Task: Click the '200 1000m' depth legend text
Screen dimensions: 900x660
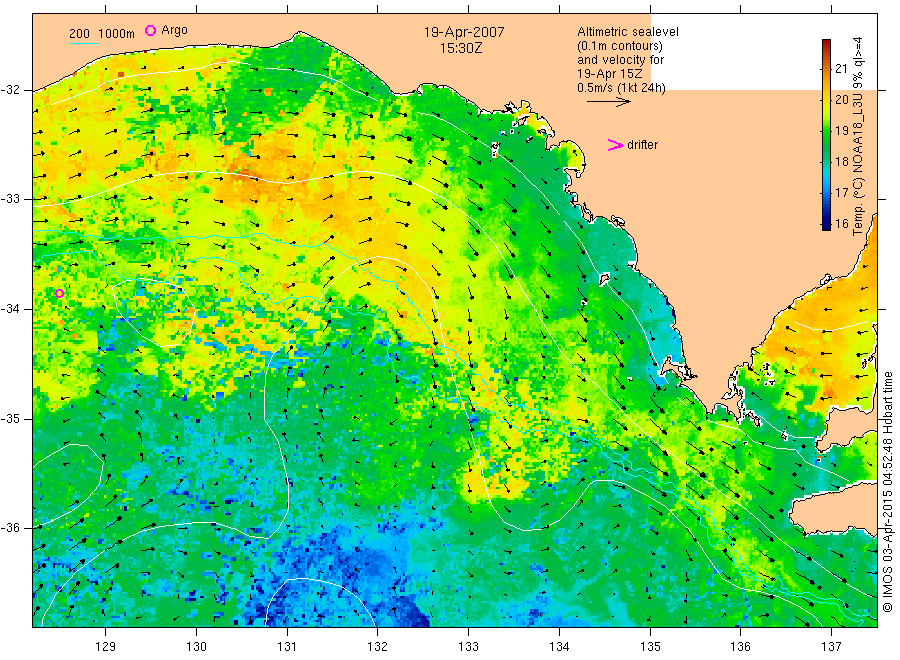Action: (x=102, y=34)
